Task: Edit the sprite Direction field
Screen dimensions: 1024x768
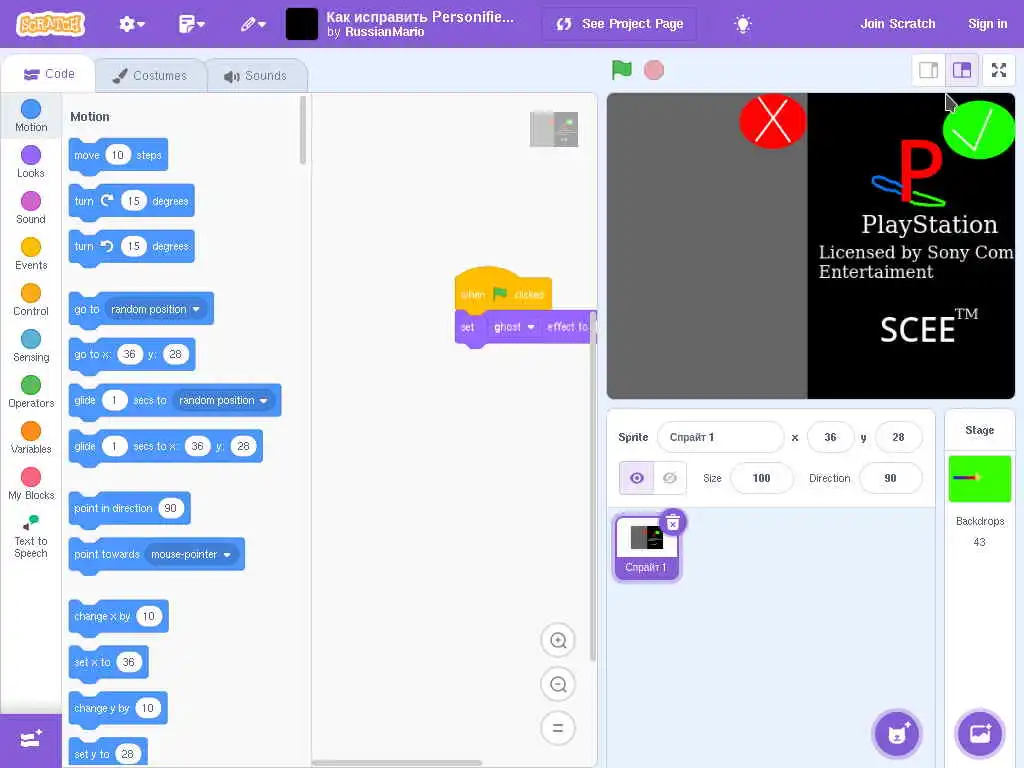Action: [x=890, y=478]
